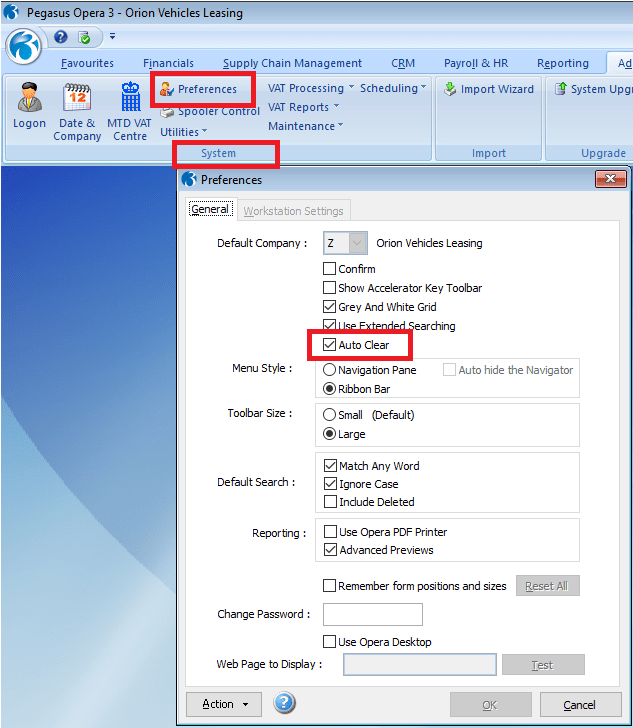633x728 pixels.
Task: Toggle Auto hide the Navigator checkbox
Action: pos(449,370)
